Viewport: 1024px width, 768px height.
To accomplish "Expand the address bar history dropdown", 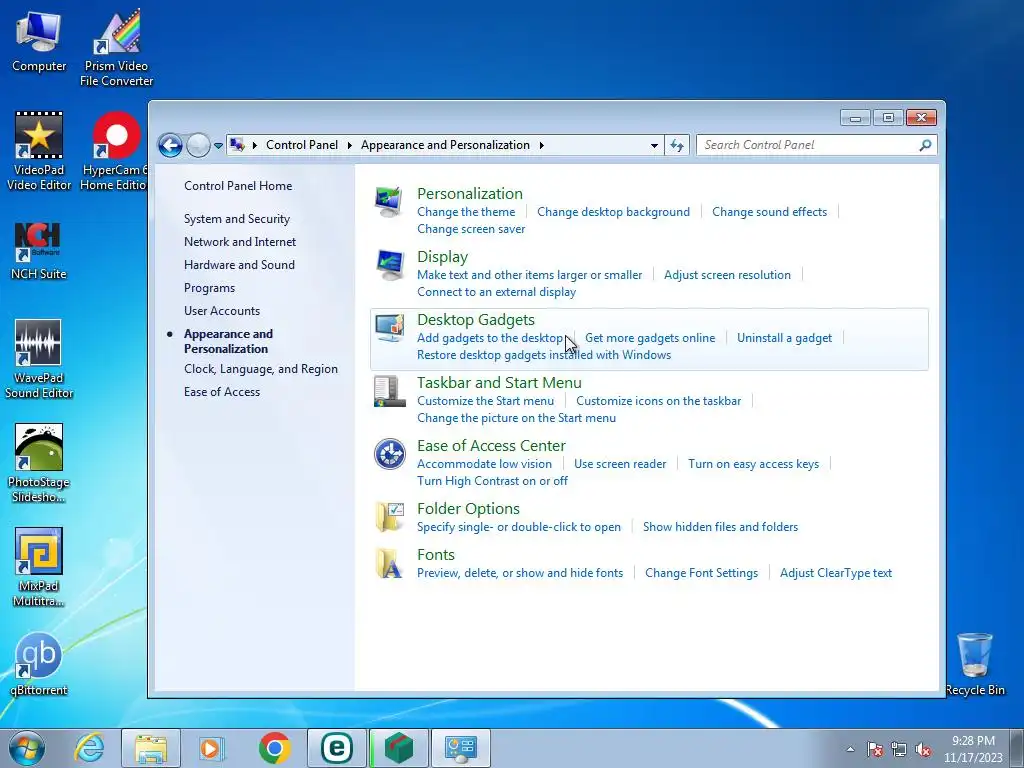I will pyautogui.click(x=654, y=146).
